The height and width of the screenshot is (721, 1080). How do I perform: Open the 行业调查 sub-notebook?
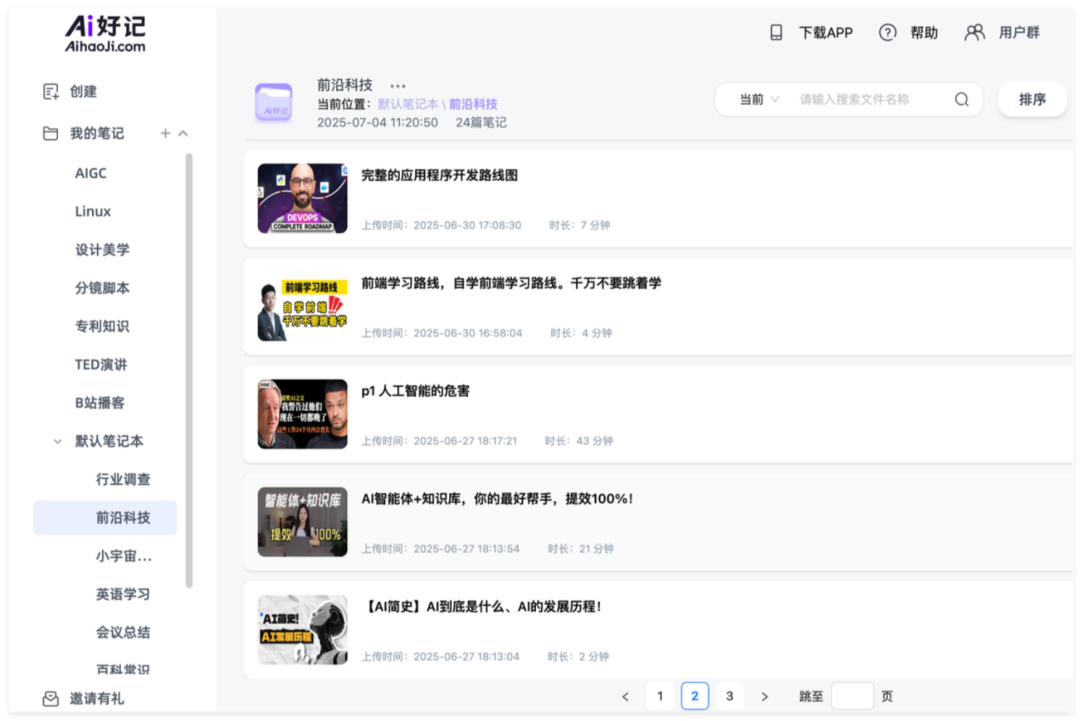click(x=123, y=480)
